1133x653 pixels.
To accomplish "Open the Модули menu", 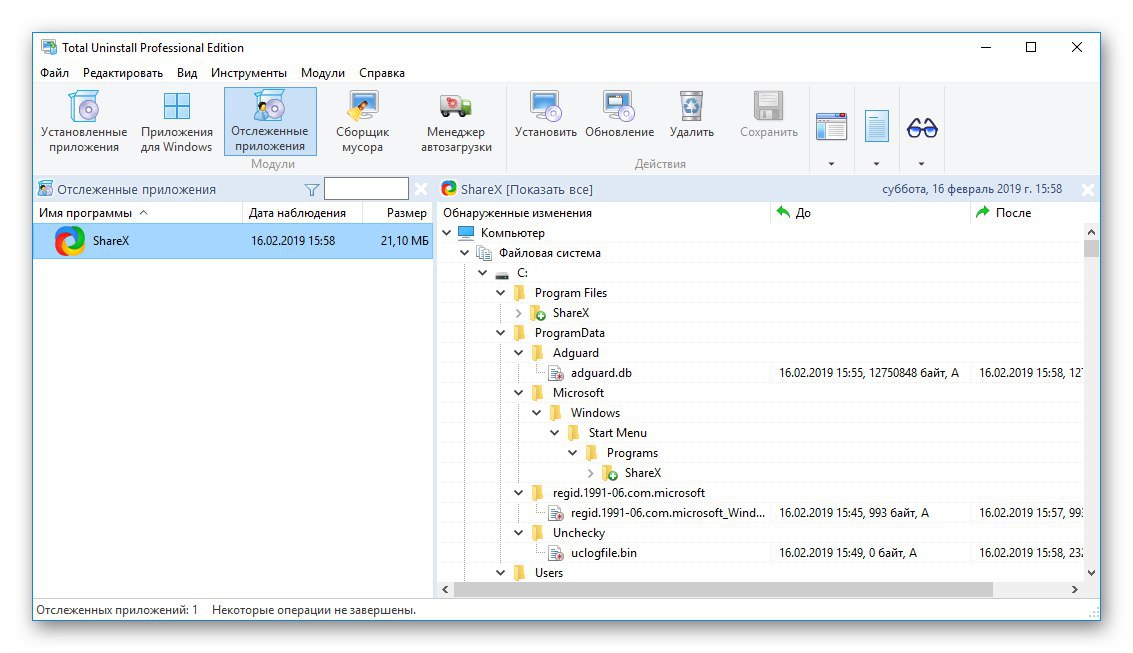I will (323, 73).
